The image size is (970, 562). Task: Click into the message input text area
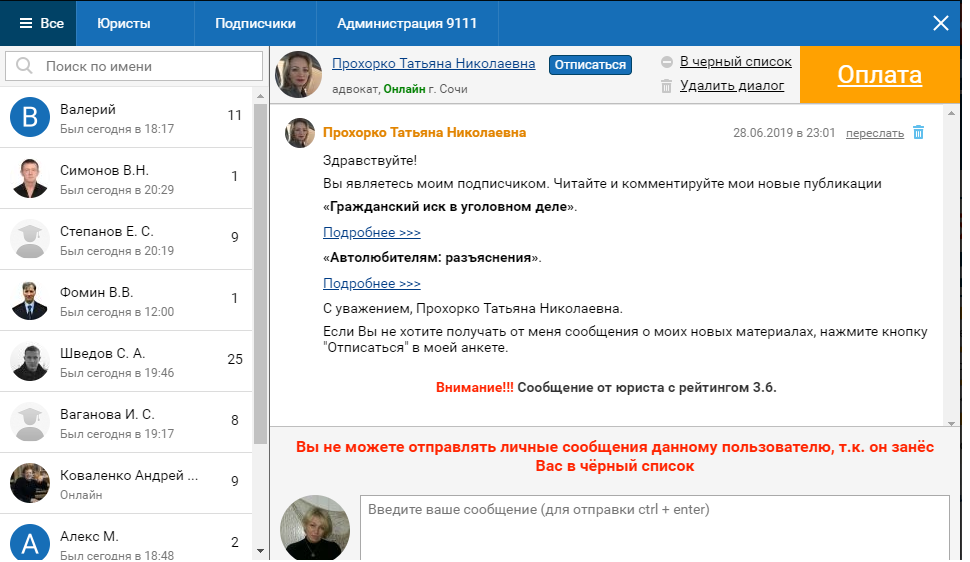pos(654,530)
